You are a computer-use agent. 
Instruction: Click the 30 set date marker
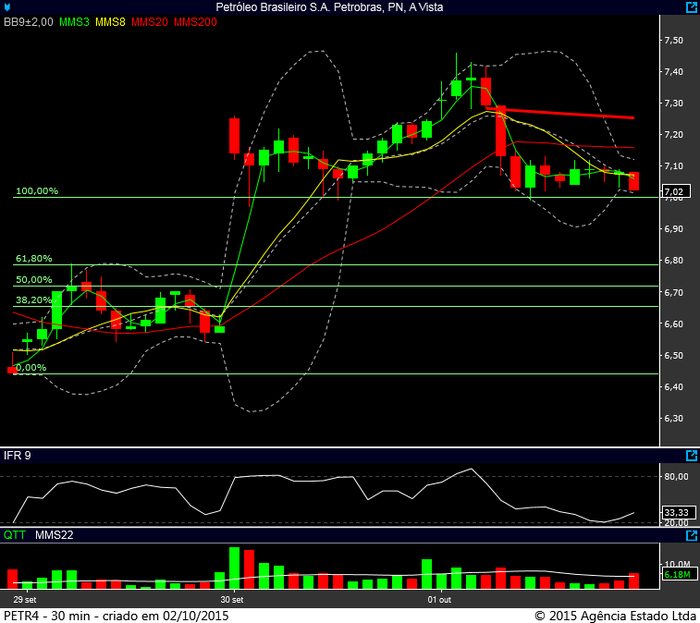click(232, 600)
